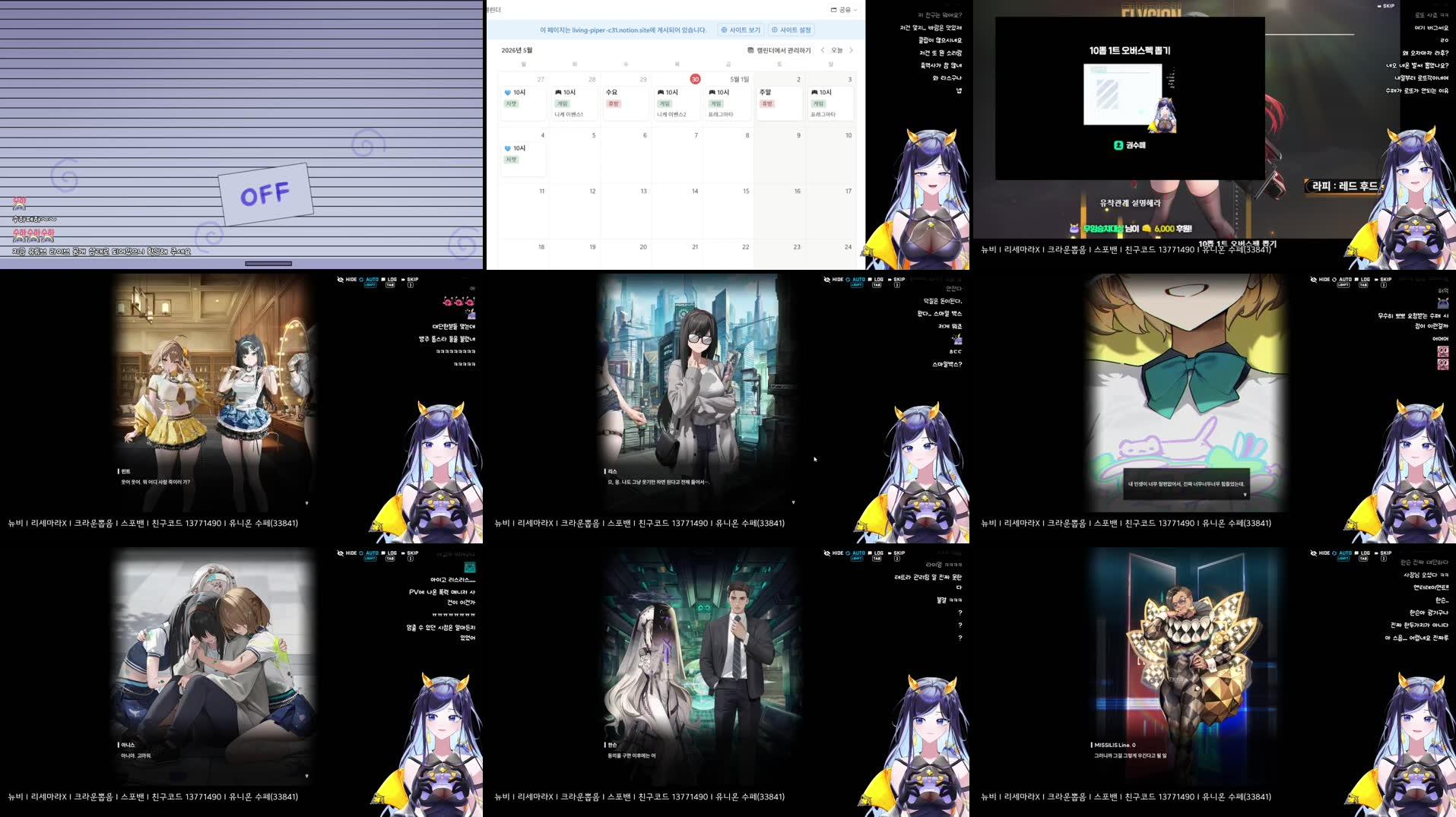Click the 스마일백스? chat message

point(947,365)
